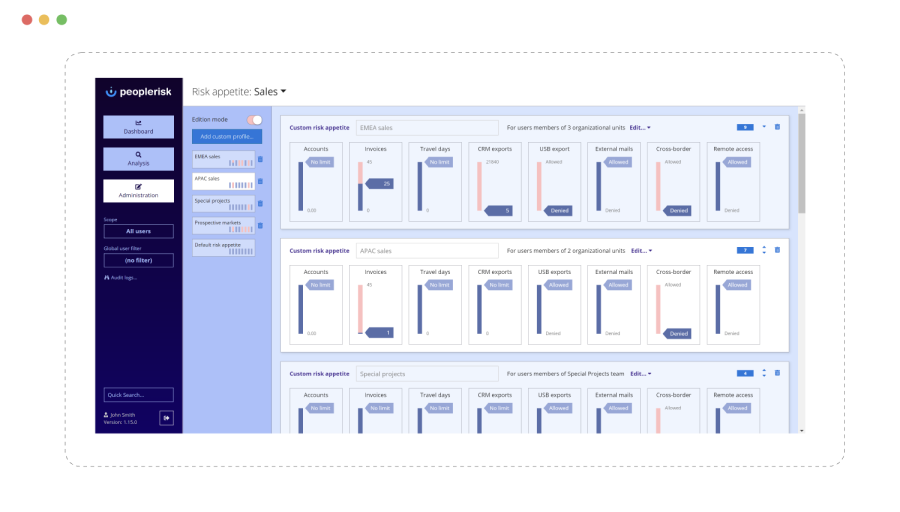The height and width of the screenshot is (512, 900).
Task: Move EMEA sales profile down in priority
Action: tap(764, 127)
